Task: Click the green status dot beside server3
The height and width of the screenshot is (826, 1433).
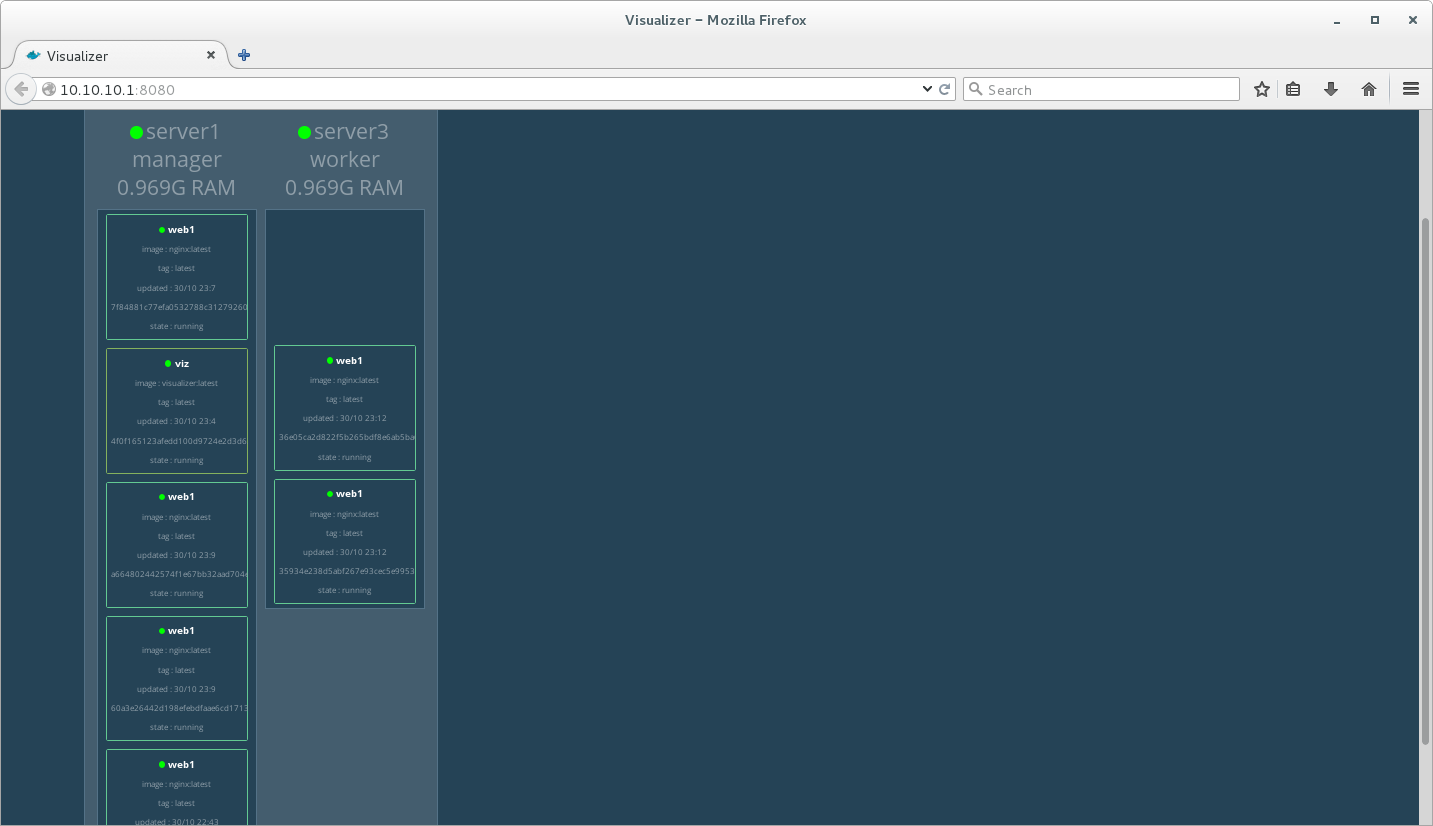Action: point(305,130)
